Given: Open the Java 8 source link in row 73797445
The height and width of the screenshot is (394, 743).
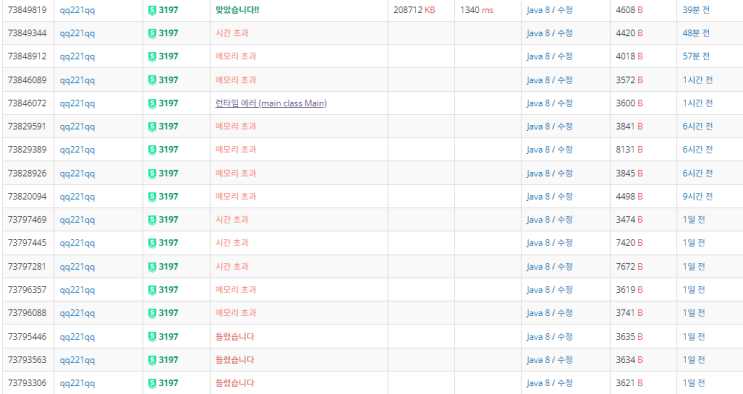Looking at the screenshot, I should 538,243.
